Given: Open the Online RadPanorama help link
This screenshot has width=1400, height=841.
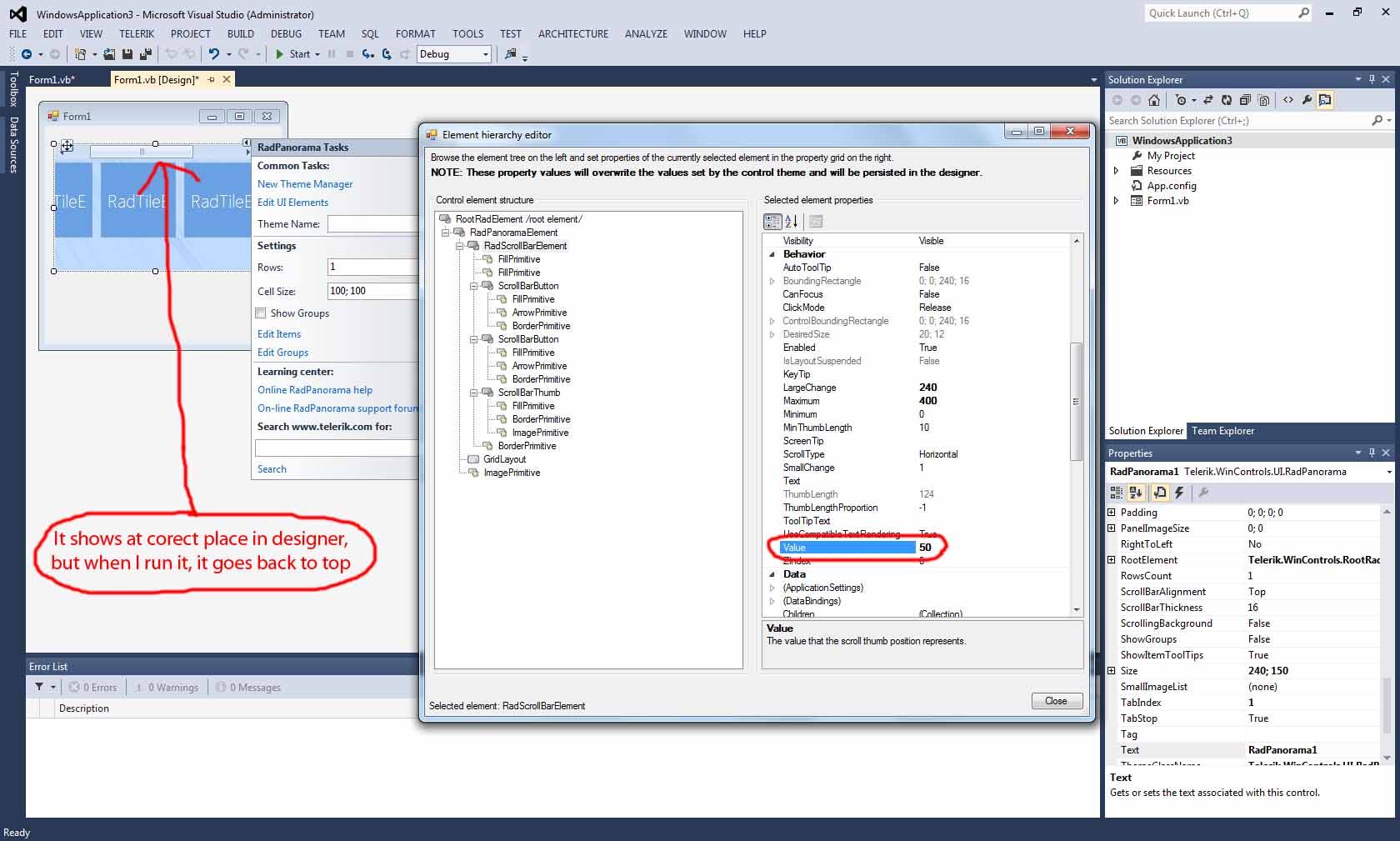Looking at the screenshot, I should [315, 390].
